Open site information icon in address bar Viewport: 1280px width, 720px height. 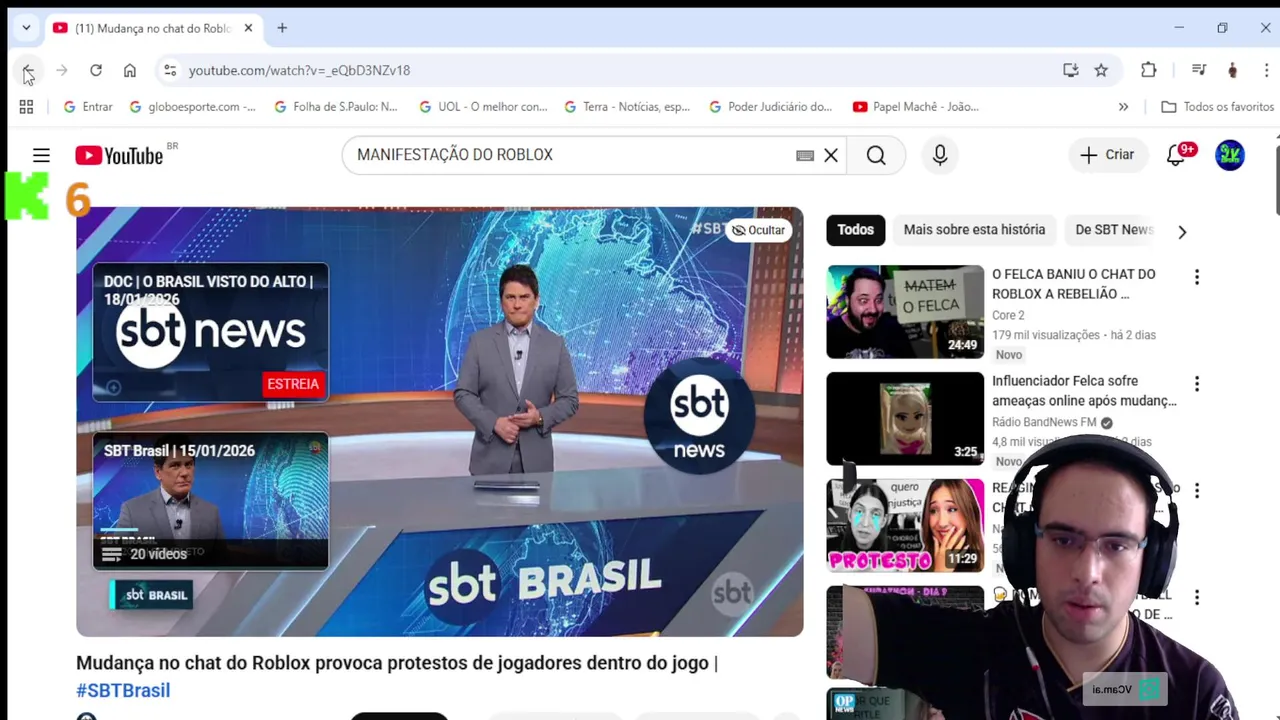click(170, 70)
